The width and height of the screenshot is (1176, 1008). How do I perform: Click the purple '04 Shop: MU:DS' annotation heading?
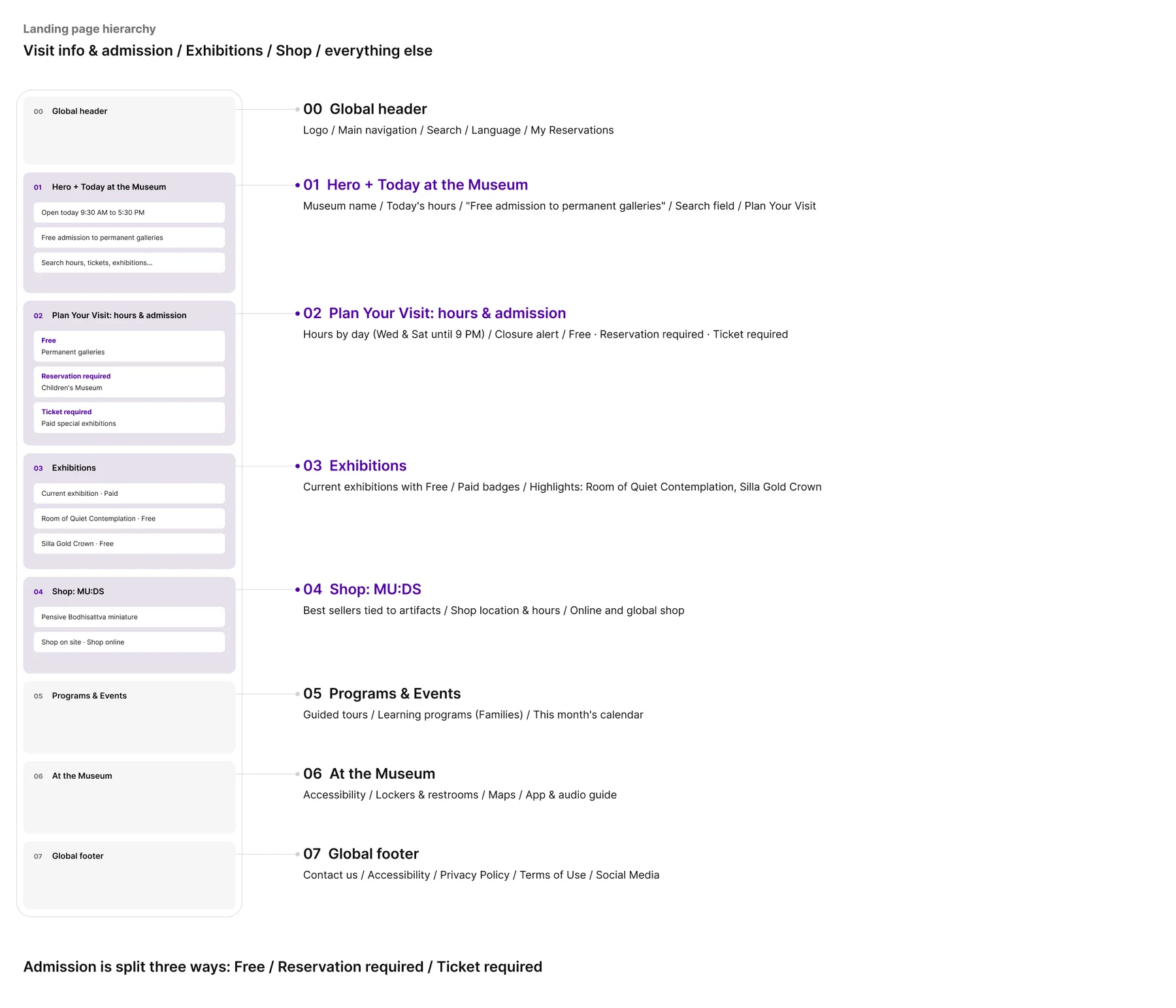click(362, 589)
